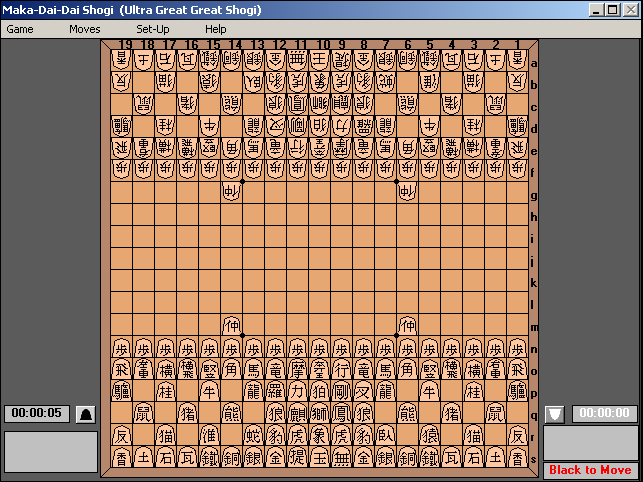Select Black's kirin 麒 on square 11q
This screenshot has height=482, width=643.
click(298, 414)
